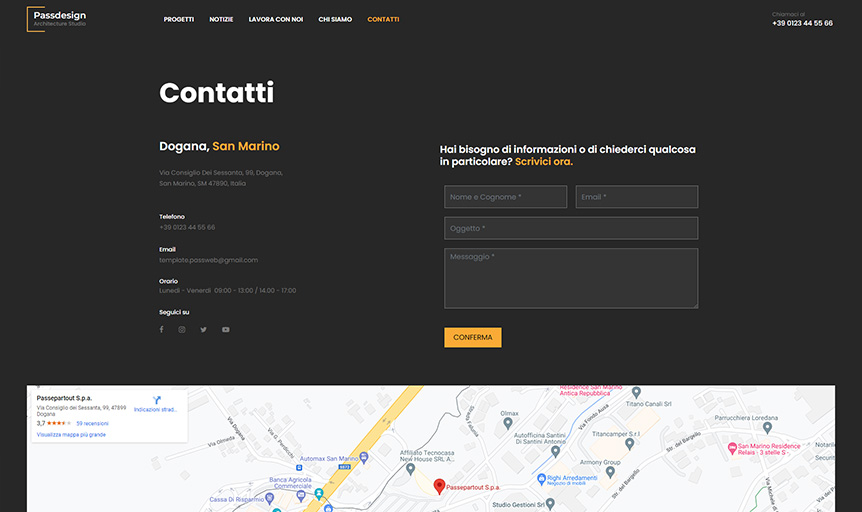
Task: Click Visualizza mappa più grande link
Action: click(x=71, y=435)
